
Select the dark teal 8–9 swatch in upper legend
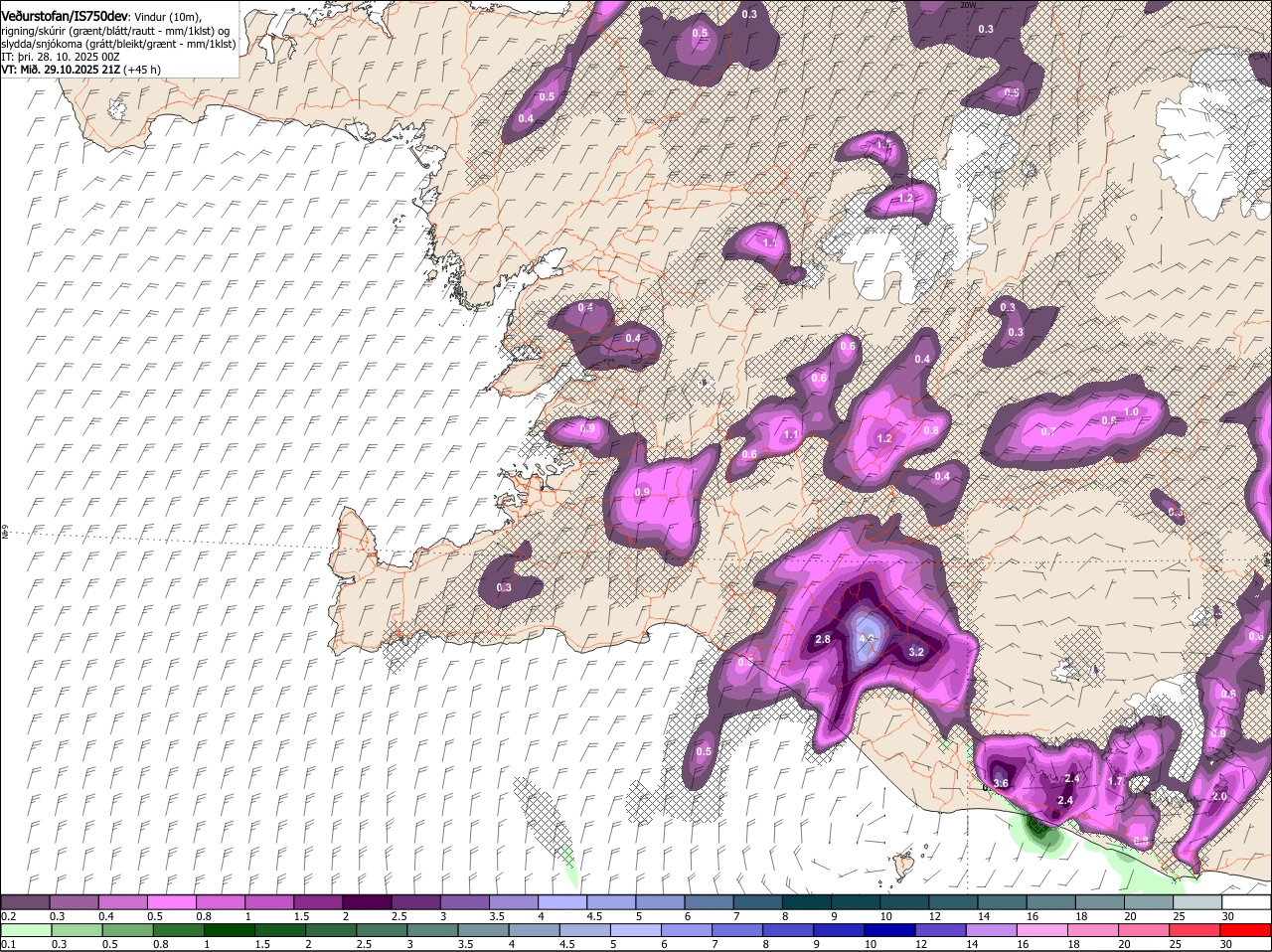click(809, 901)
